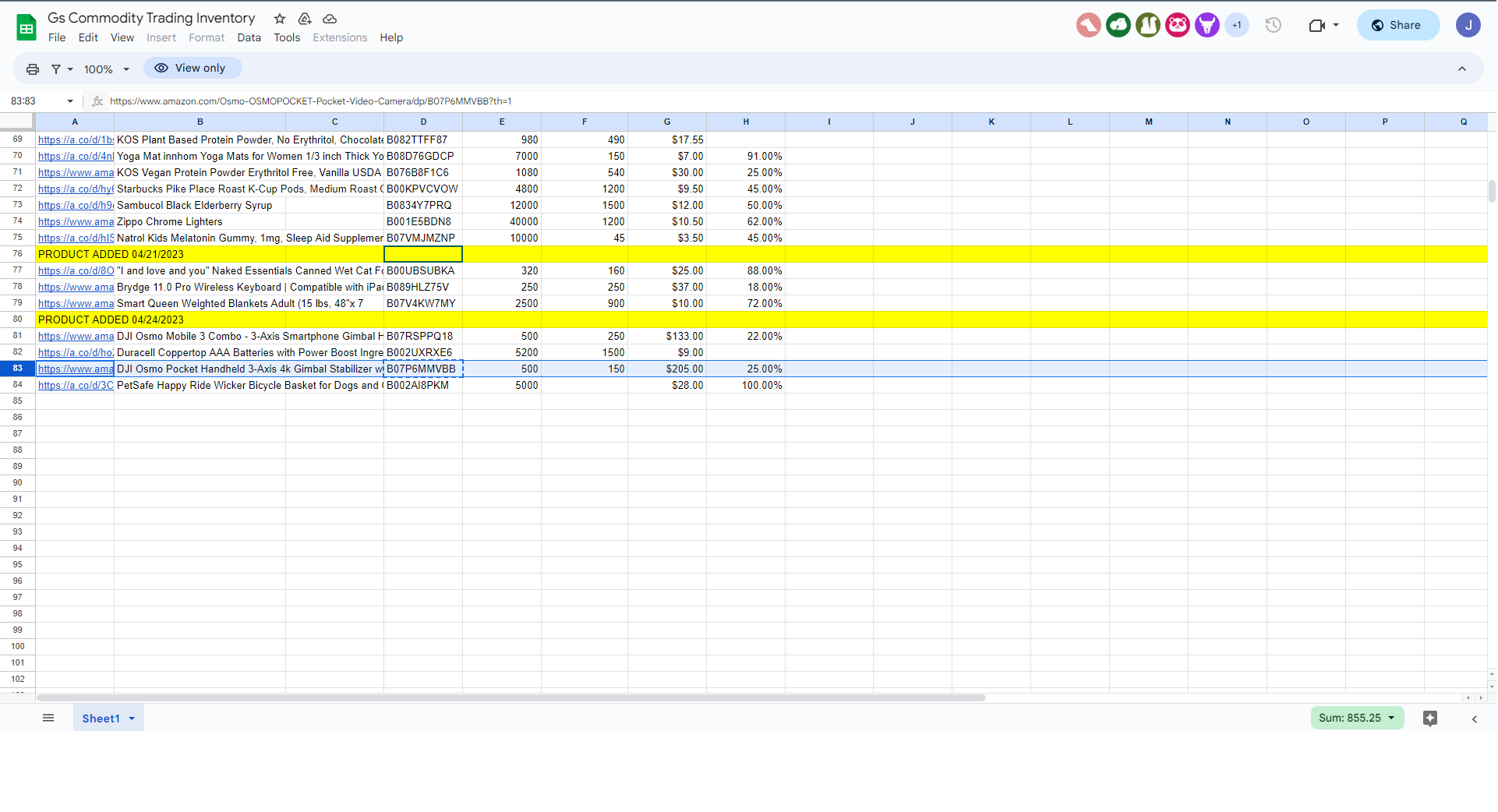Show the side panel using bottom-right chevron
Viewport: 1498px width, 812px height.
click(1475, 719)
